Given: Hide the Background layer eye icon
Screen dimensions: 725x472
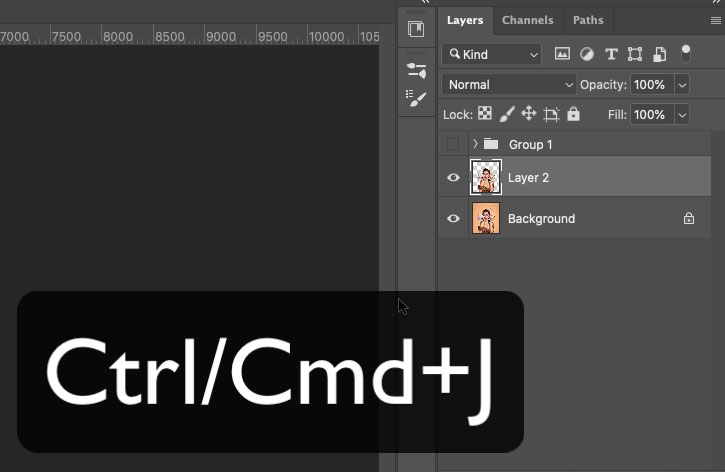Looking at the screenshot, I should (453, 218).
